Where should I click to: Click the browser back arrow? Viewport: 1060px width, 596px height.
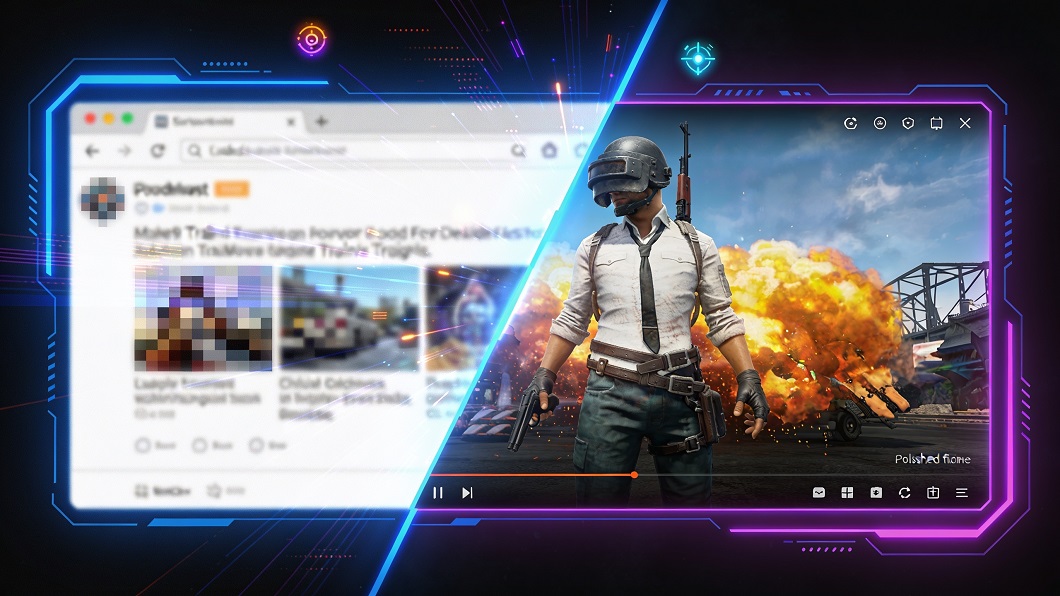point(93,151)
